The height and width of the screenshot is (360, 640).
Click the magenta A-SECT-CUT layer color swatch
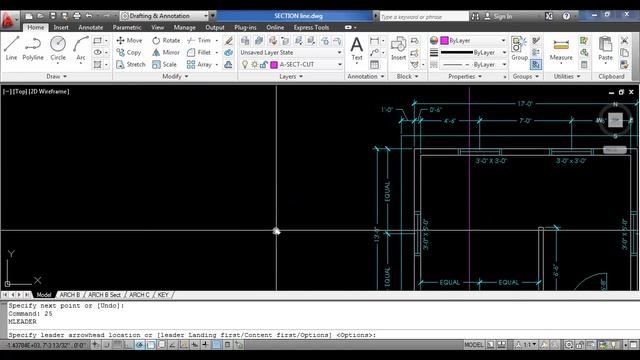(x=274, y=64)
